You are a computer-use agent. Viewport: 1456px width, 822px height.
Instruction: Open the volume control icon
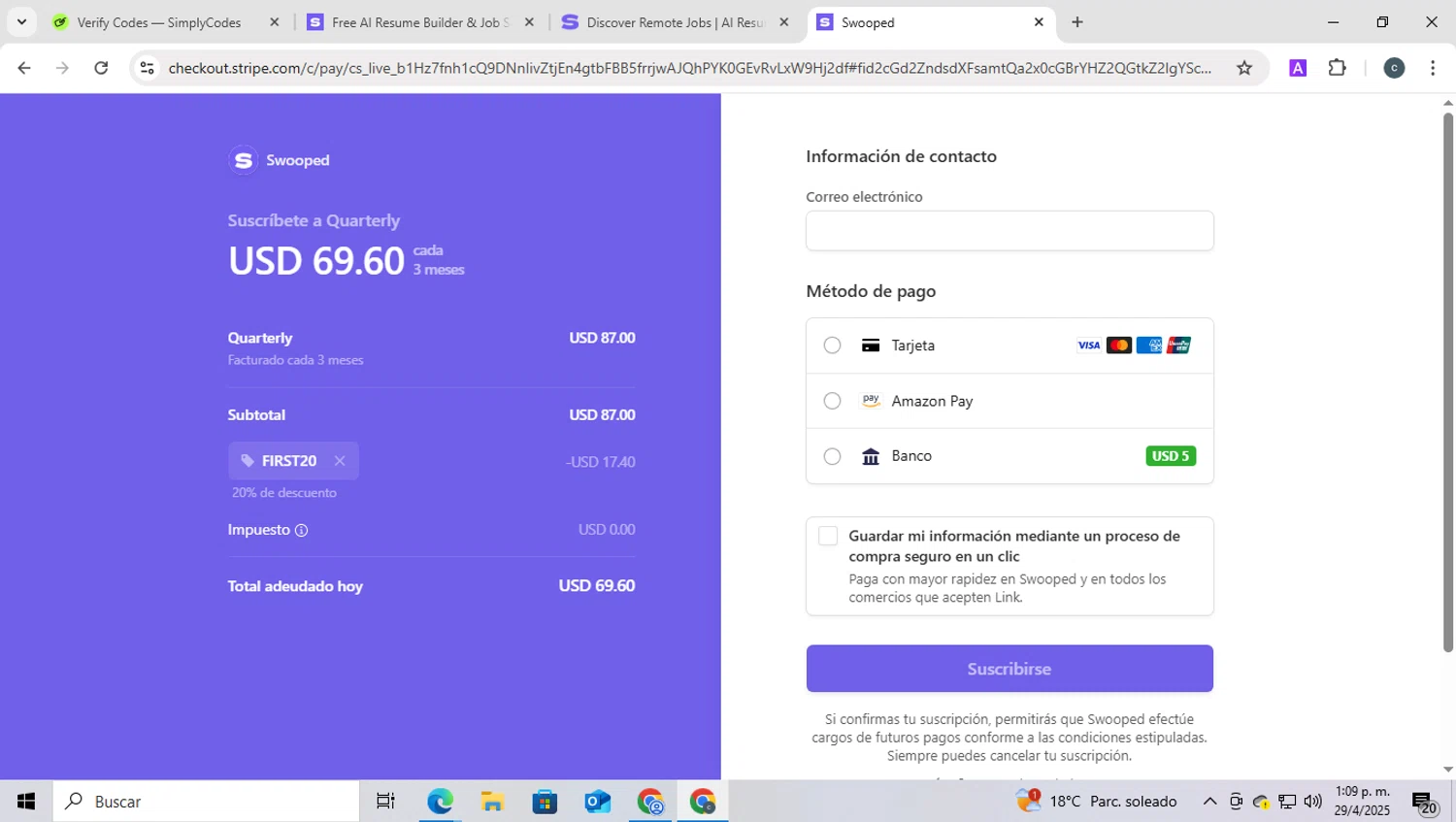point(1313,802)
